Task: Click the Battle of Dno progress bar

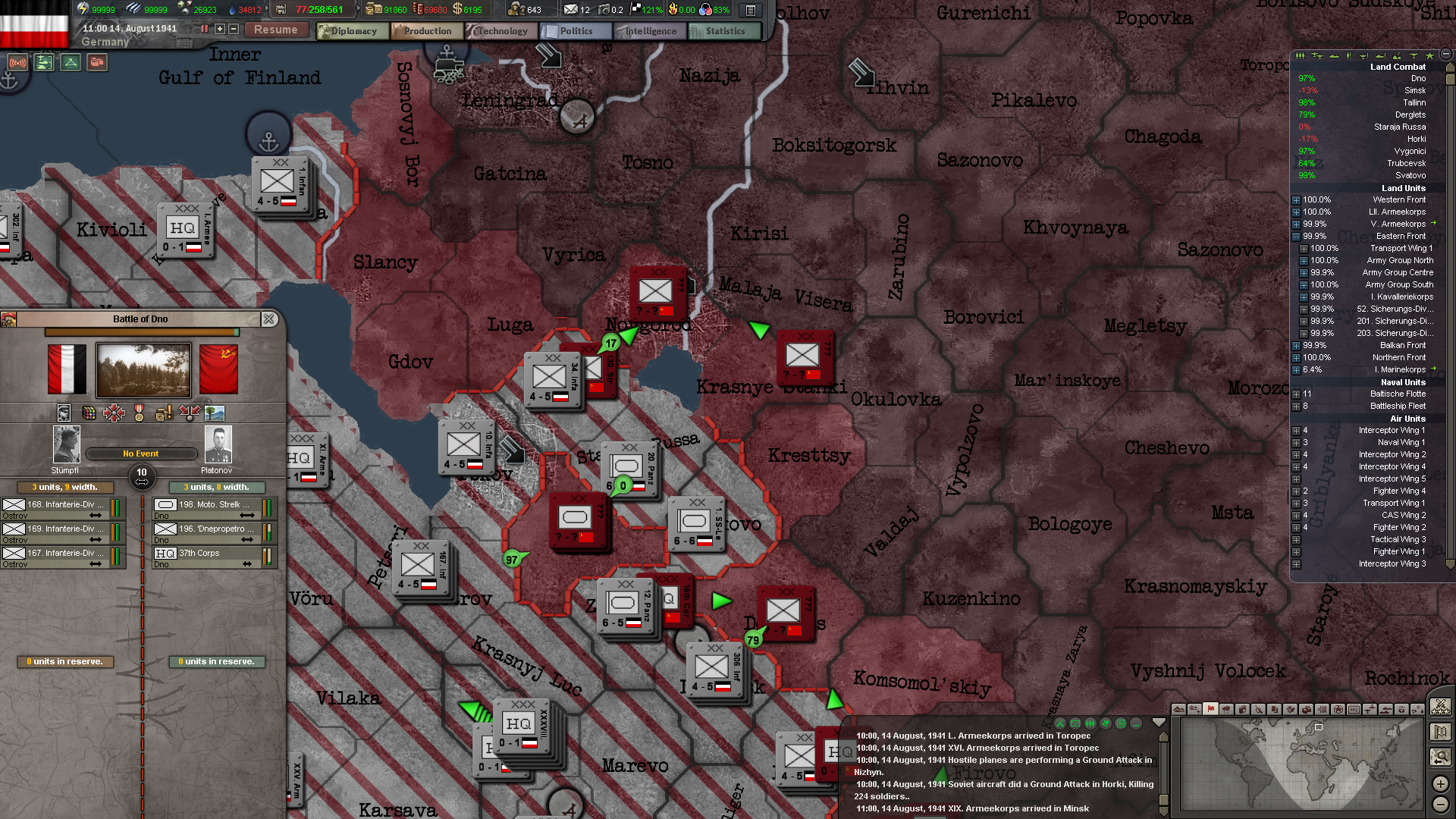Action: click(x=142, y=332)
